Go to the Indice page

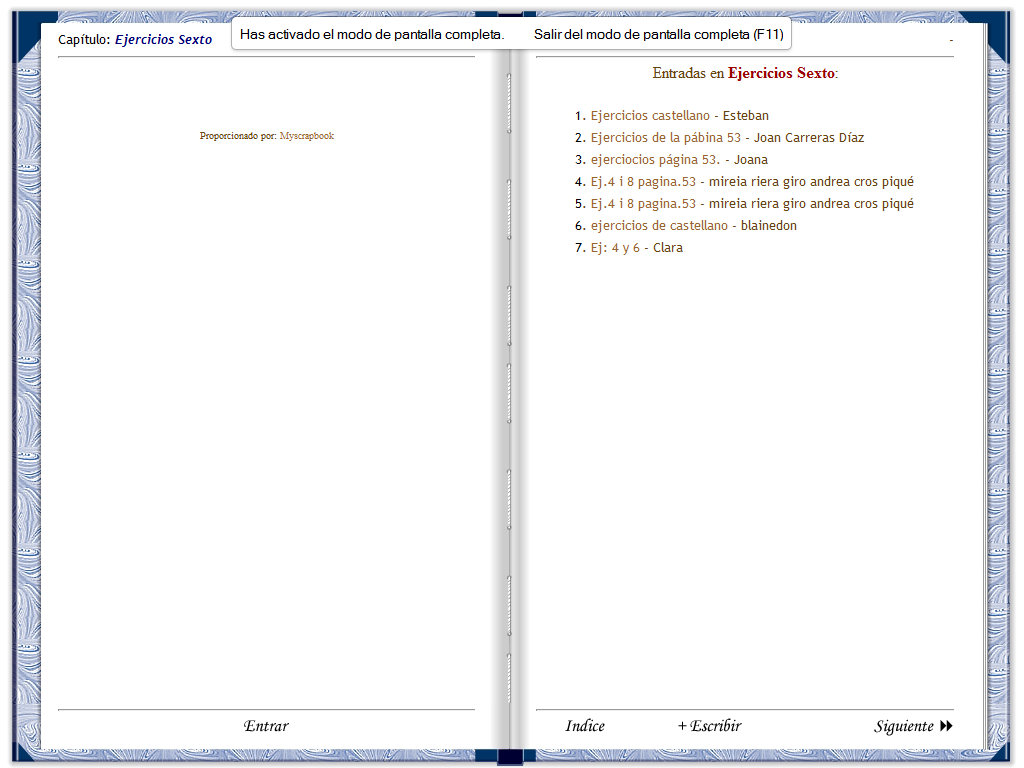pyautogui.click(x=585, y=726)
